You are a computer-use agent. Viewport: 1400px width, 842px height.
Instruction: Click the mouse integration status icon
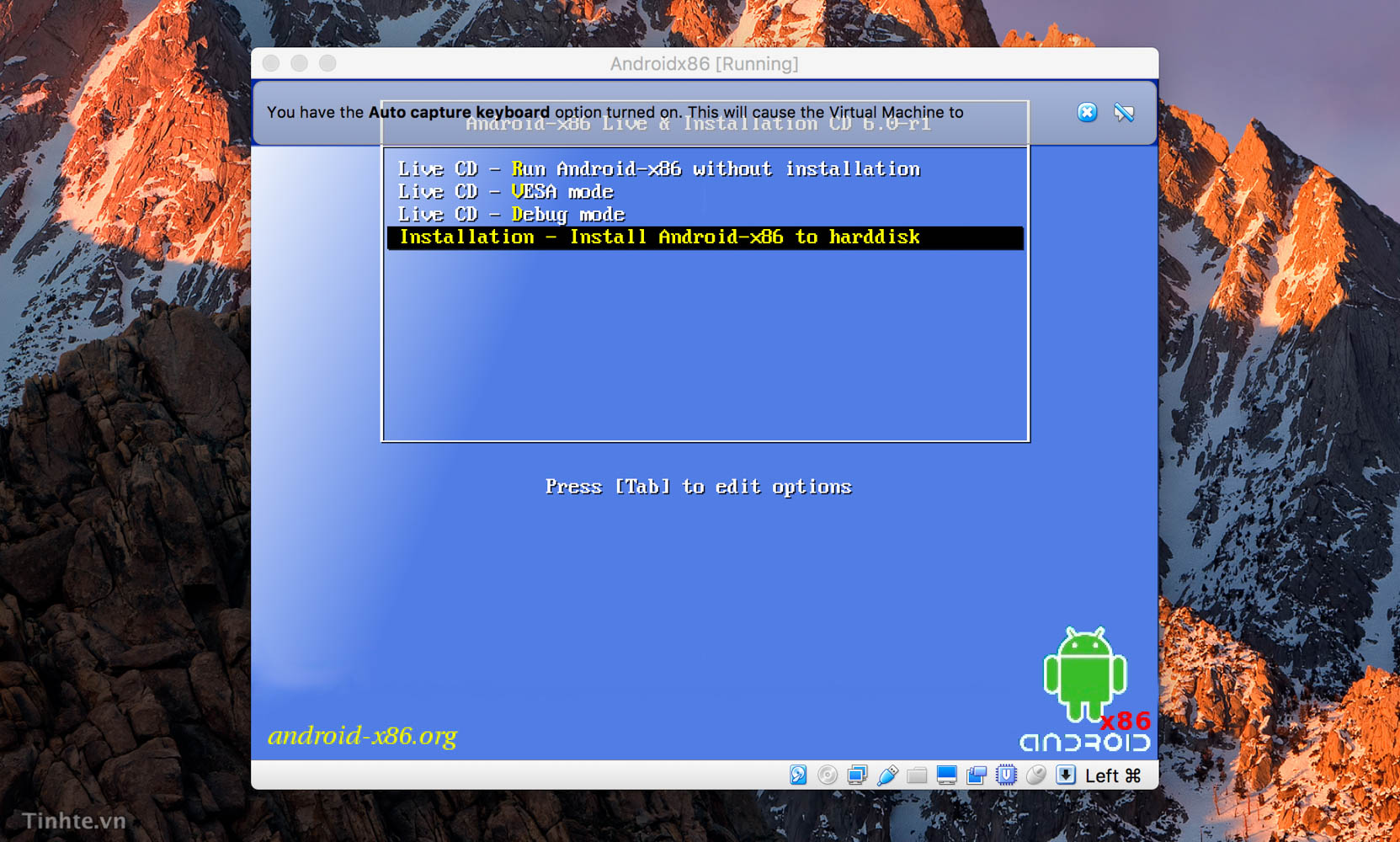coord(1036,775)
